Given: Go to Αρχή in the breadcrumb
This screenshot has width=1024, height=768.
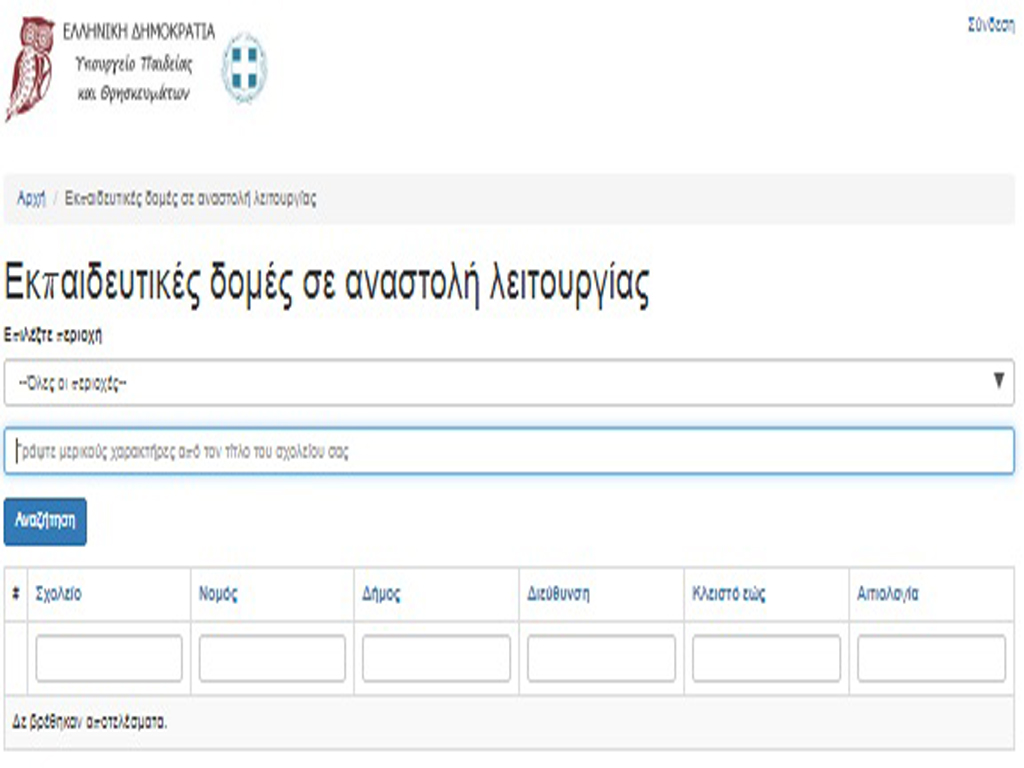Looking at the screenshot, I should pos(31,198).
